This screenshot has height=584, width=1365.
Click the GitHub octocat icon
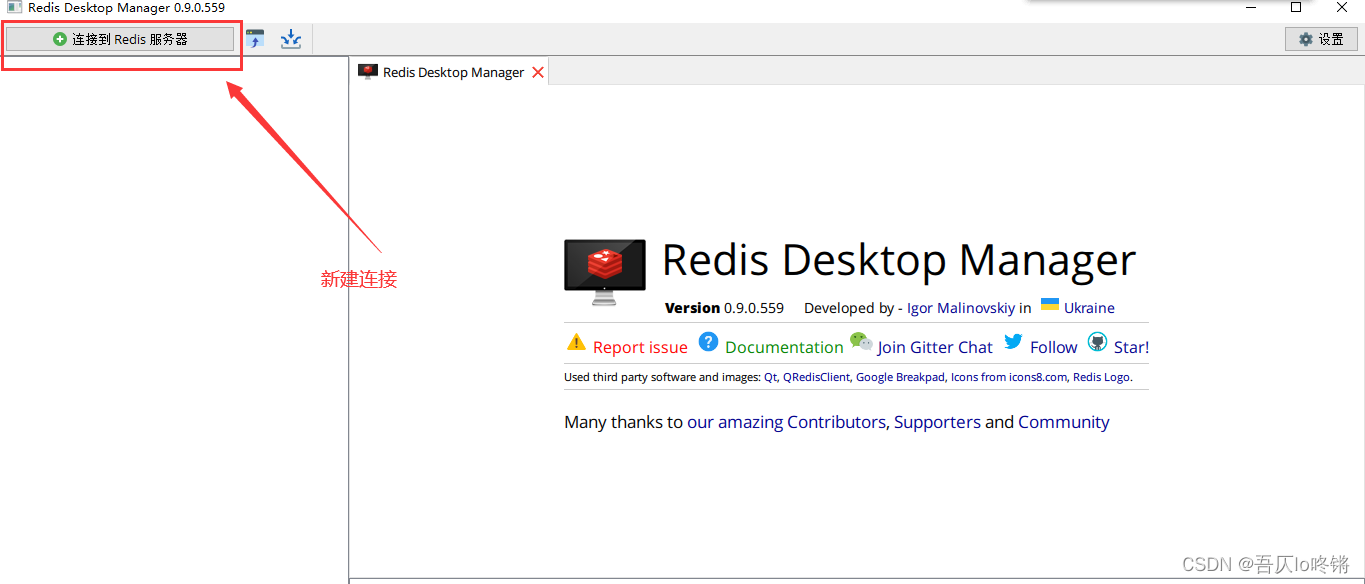coord(1098,342)
